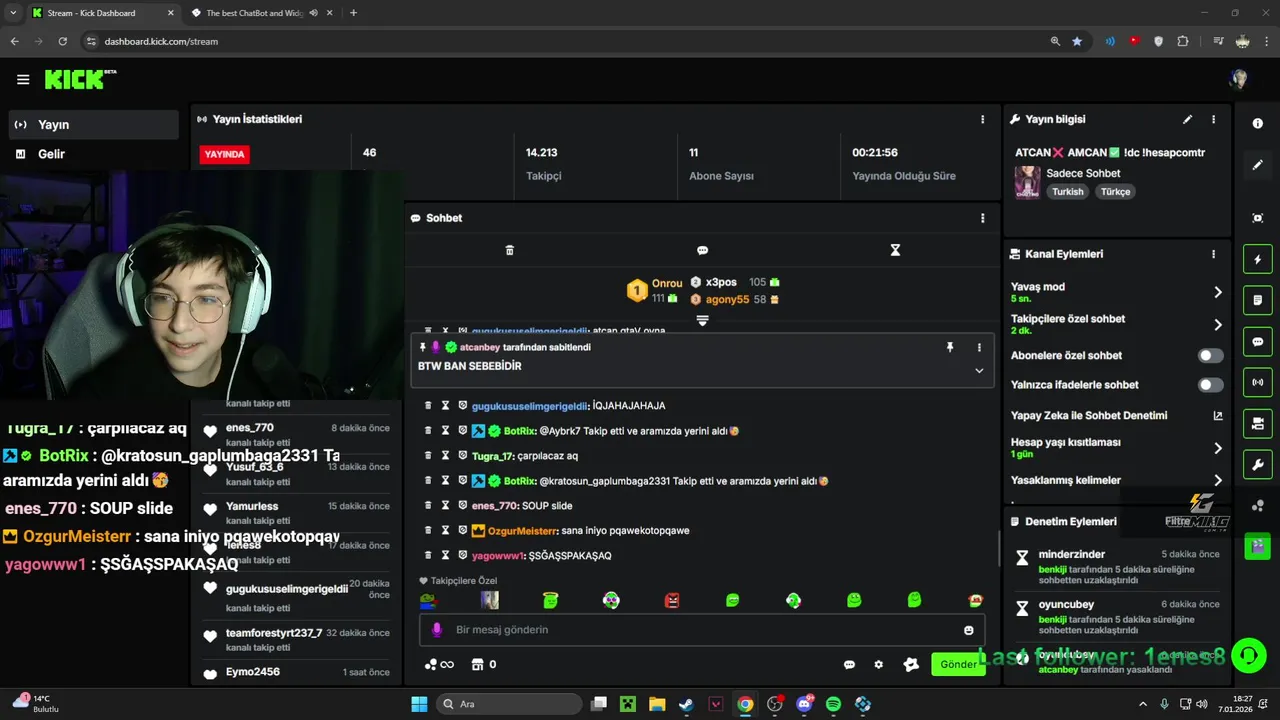Delete enes_770's SOUP slide message
The width and height of the screenshot is (1280, 720).
[428, 505]
